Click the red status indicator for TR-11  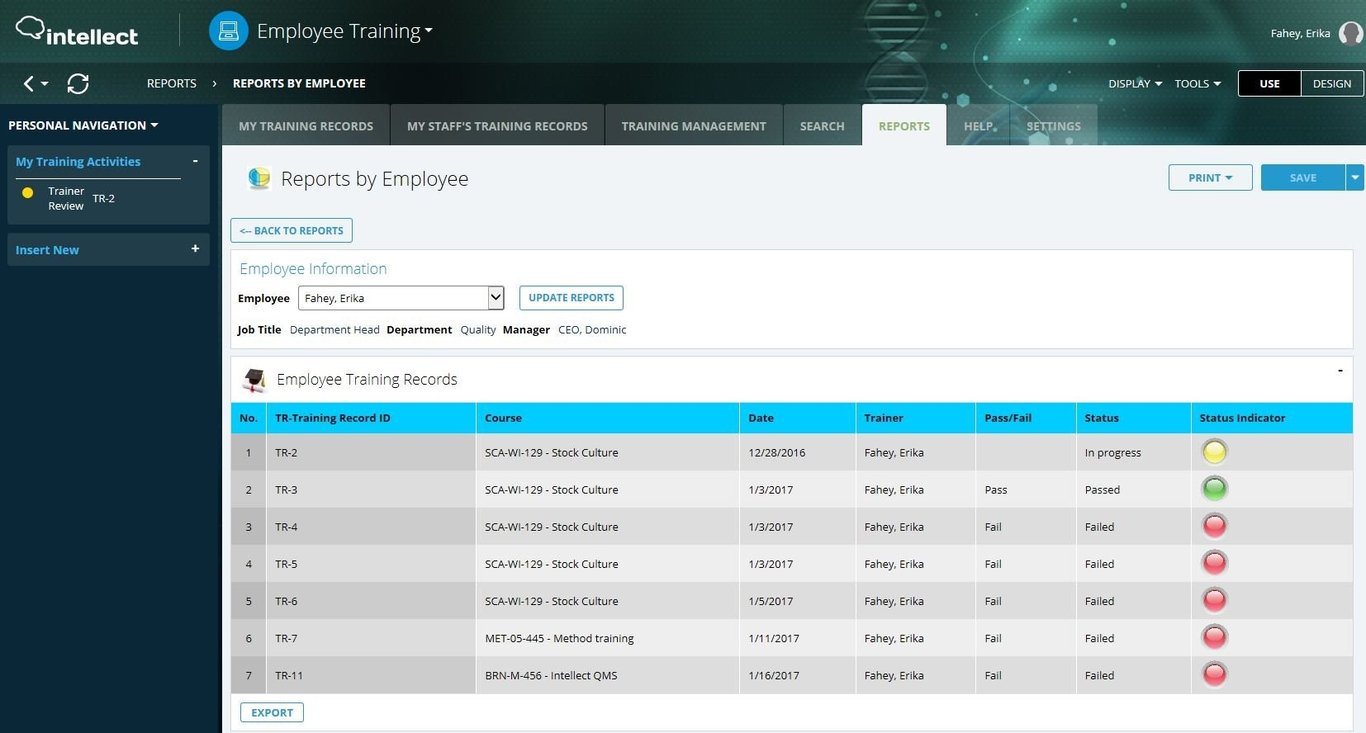(x=1214, y=674)
